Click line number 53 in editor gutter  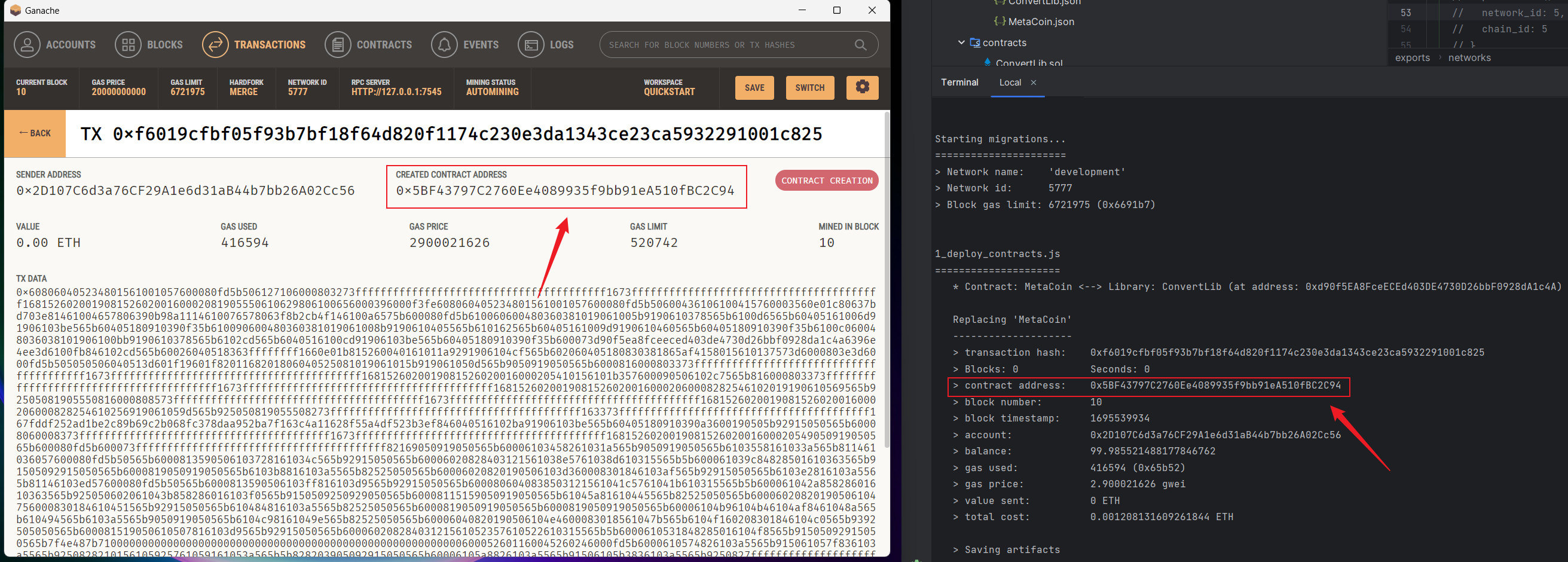coord(1405,13)
